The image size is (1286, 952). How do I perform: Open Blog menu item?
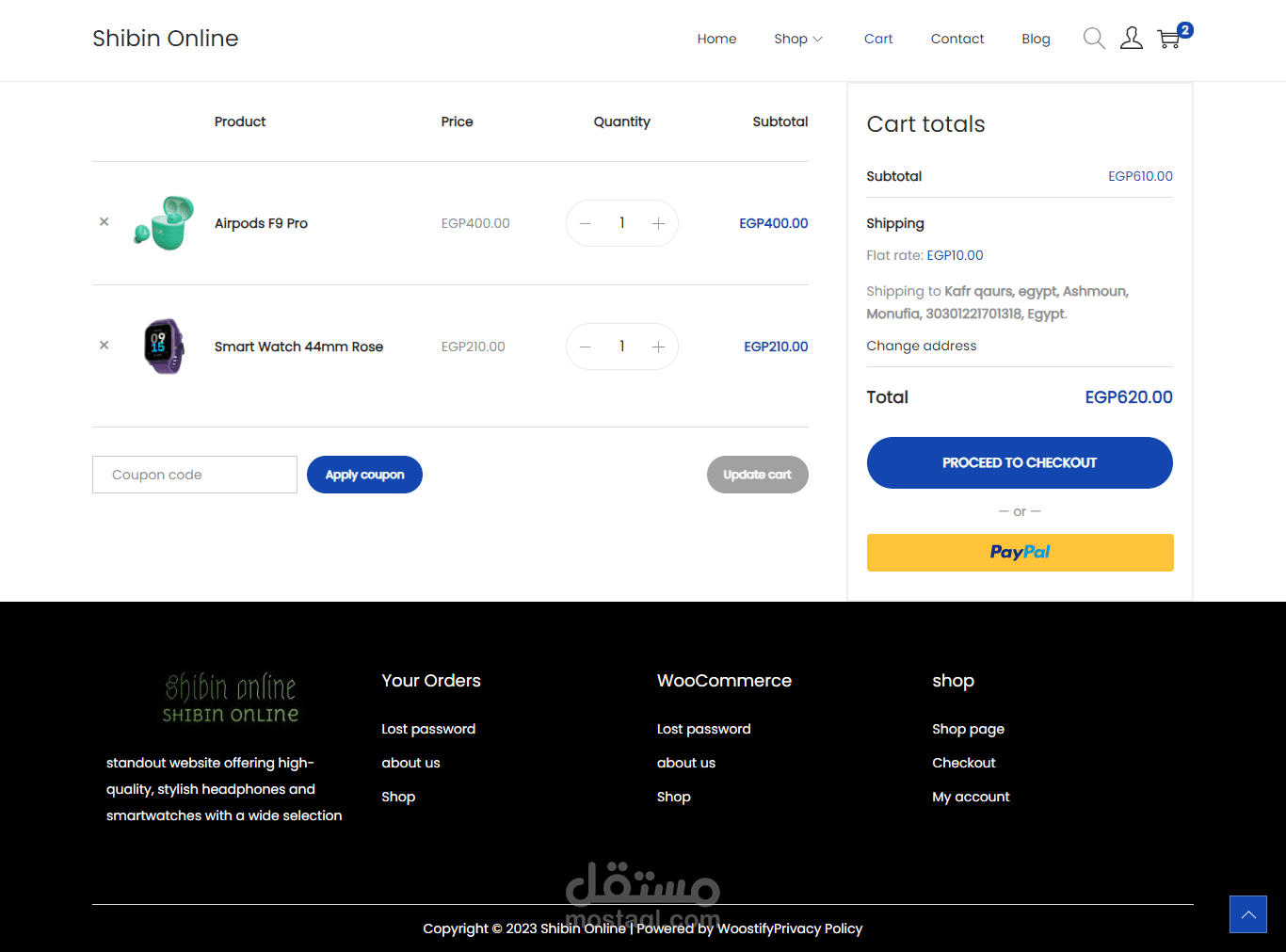(1036, 39)
